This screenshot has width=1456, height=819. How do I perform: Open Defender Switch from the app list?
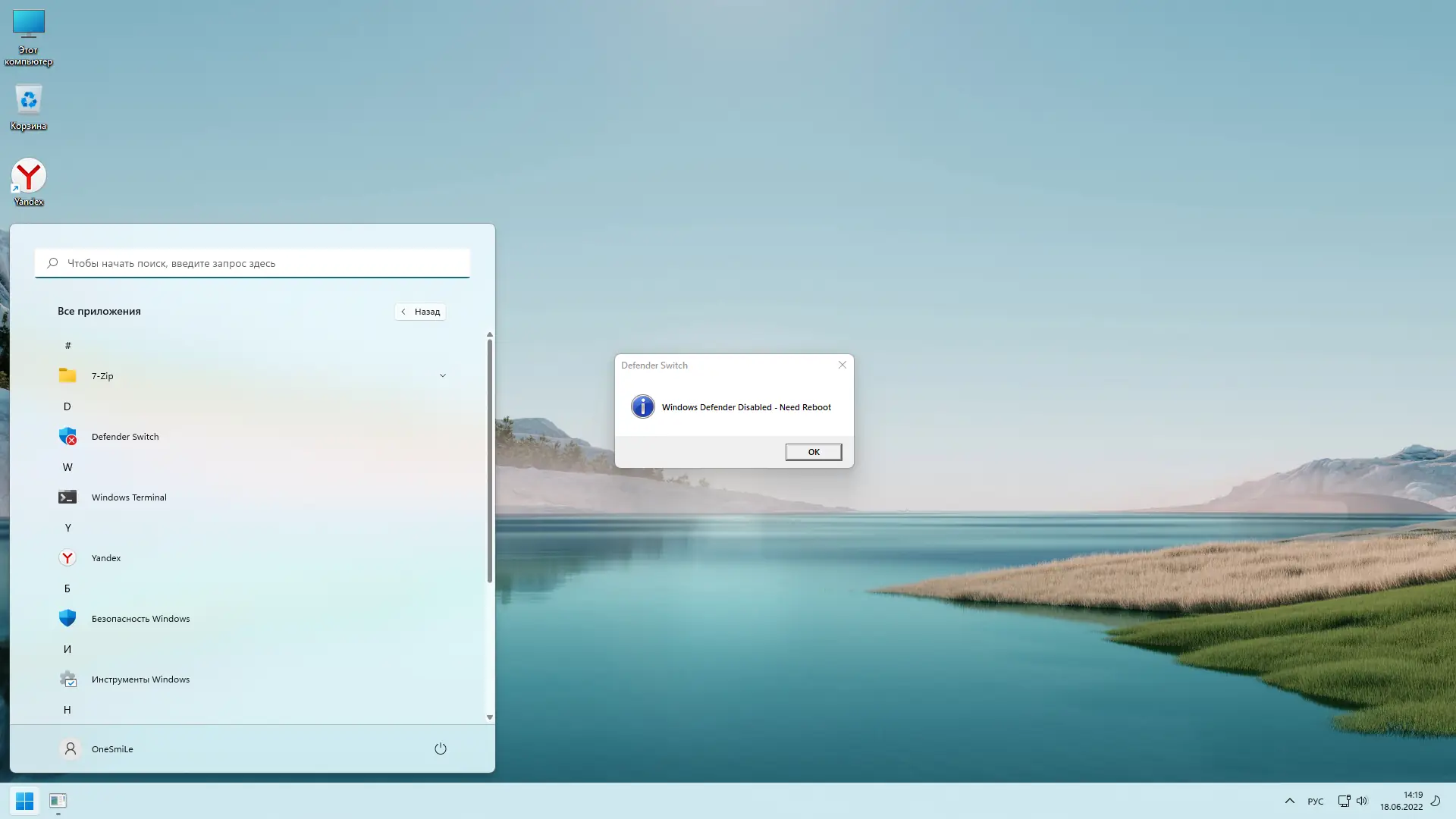click(125, 437)
